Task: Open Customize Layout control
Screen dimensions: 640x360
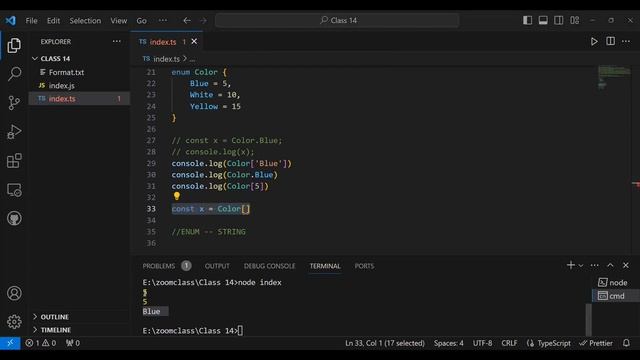Action: pyautogui.click(x=575, y=20)
